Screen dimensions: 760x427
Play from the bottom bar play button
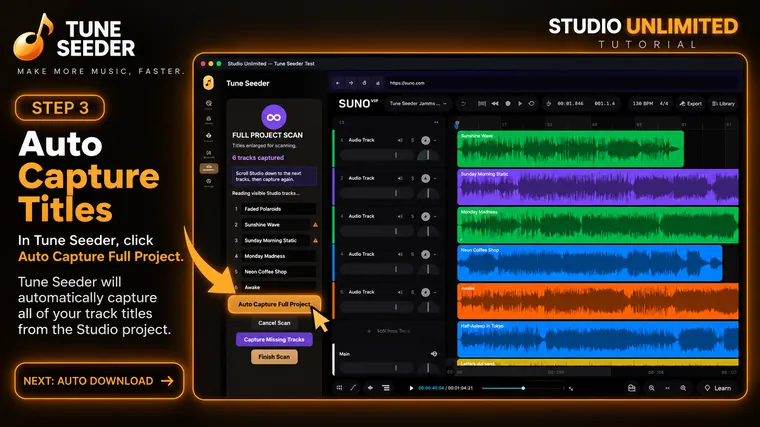click(411, 388)
